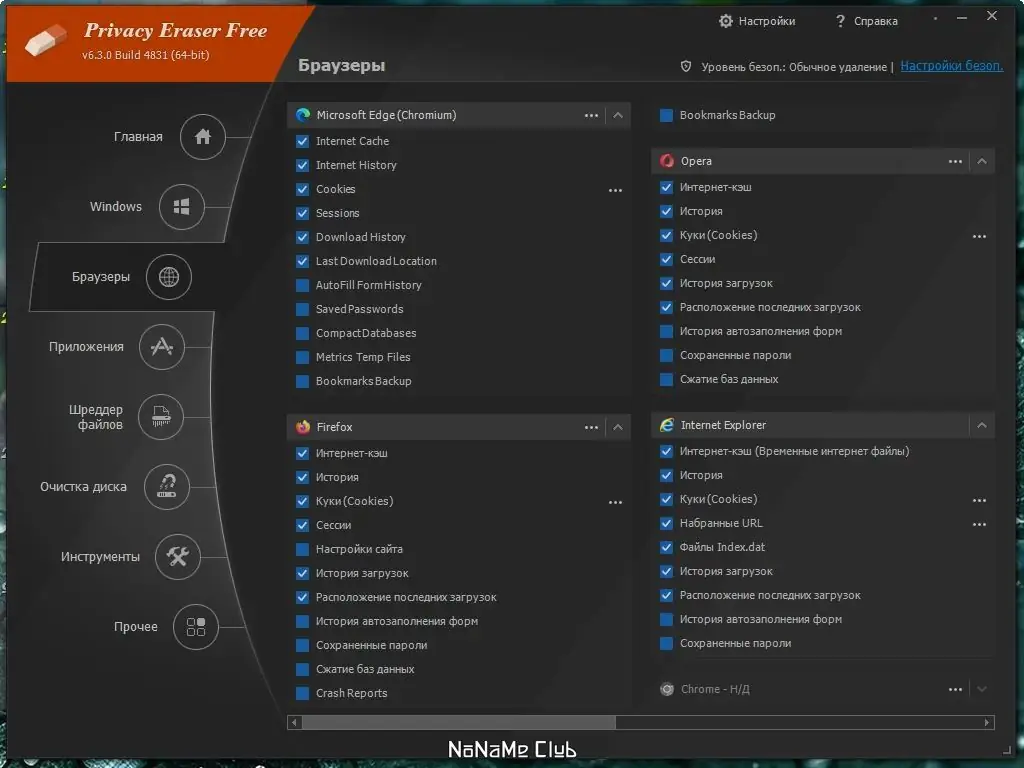This screenshot has width=1024, height=768.
Task: Click the horizontal scrollbar thumb
Action: click(458, 722)
